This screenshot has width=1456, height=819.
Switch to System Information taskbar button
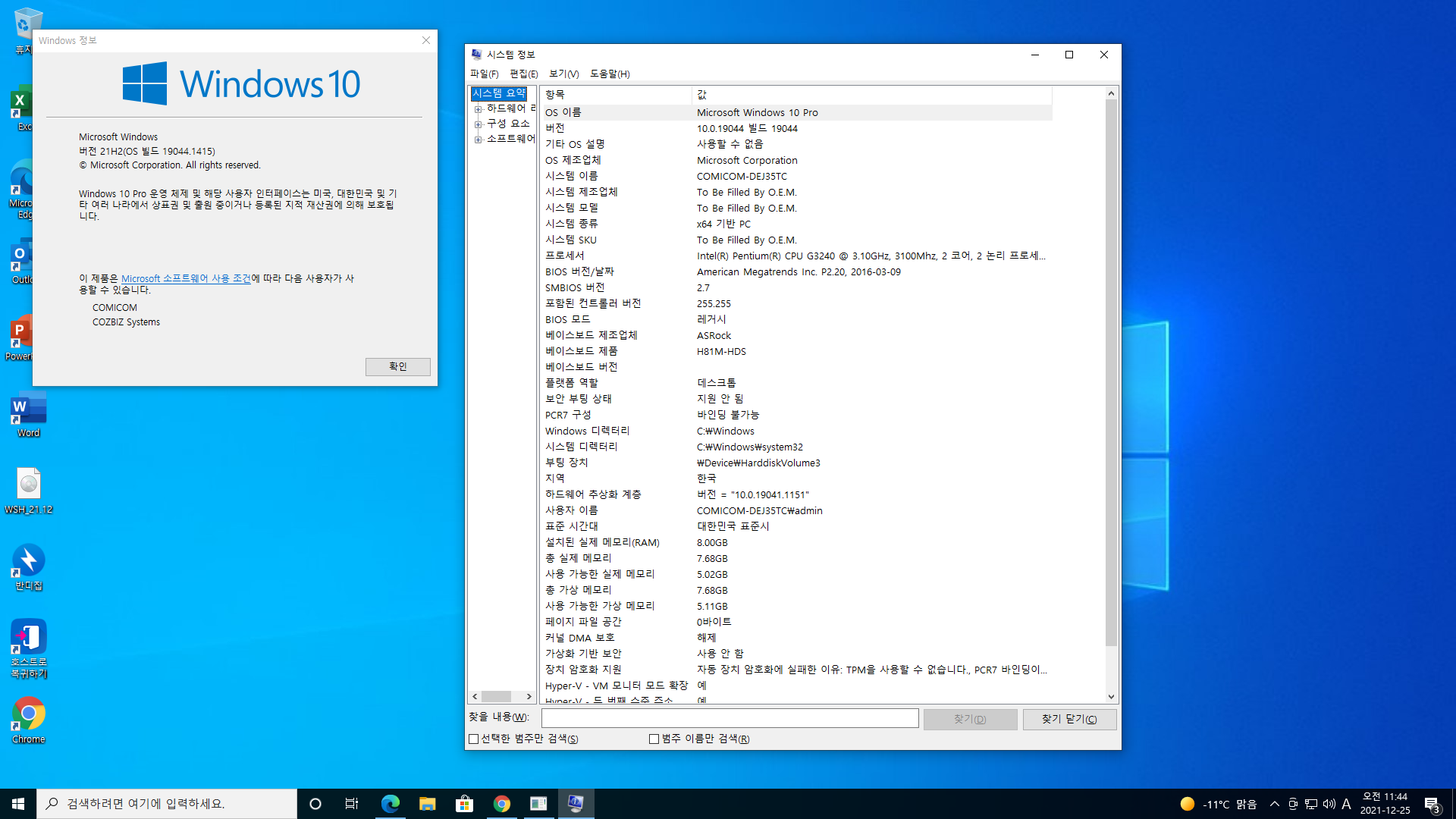576,804
